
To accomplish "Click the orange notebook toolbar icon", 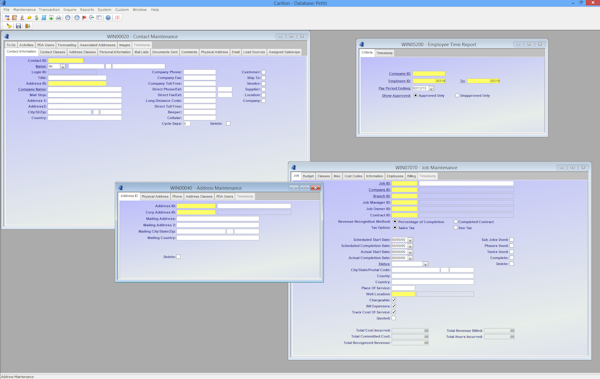I will pos(15,18).
